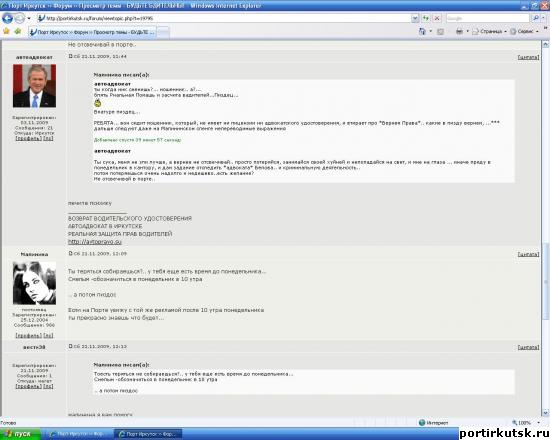
Task: Open Малинина's avatar portrait
Action: pyautogui.click(x=34, y=283)
